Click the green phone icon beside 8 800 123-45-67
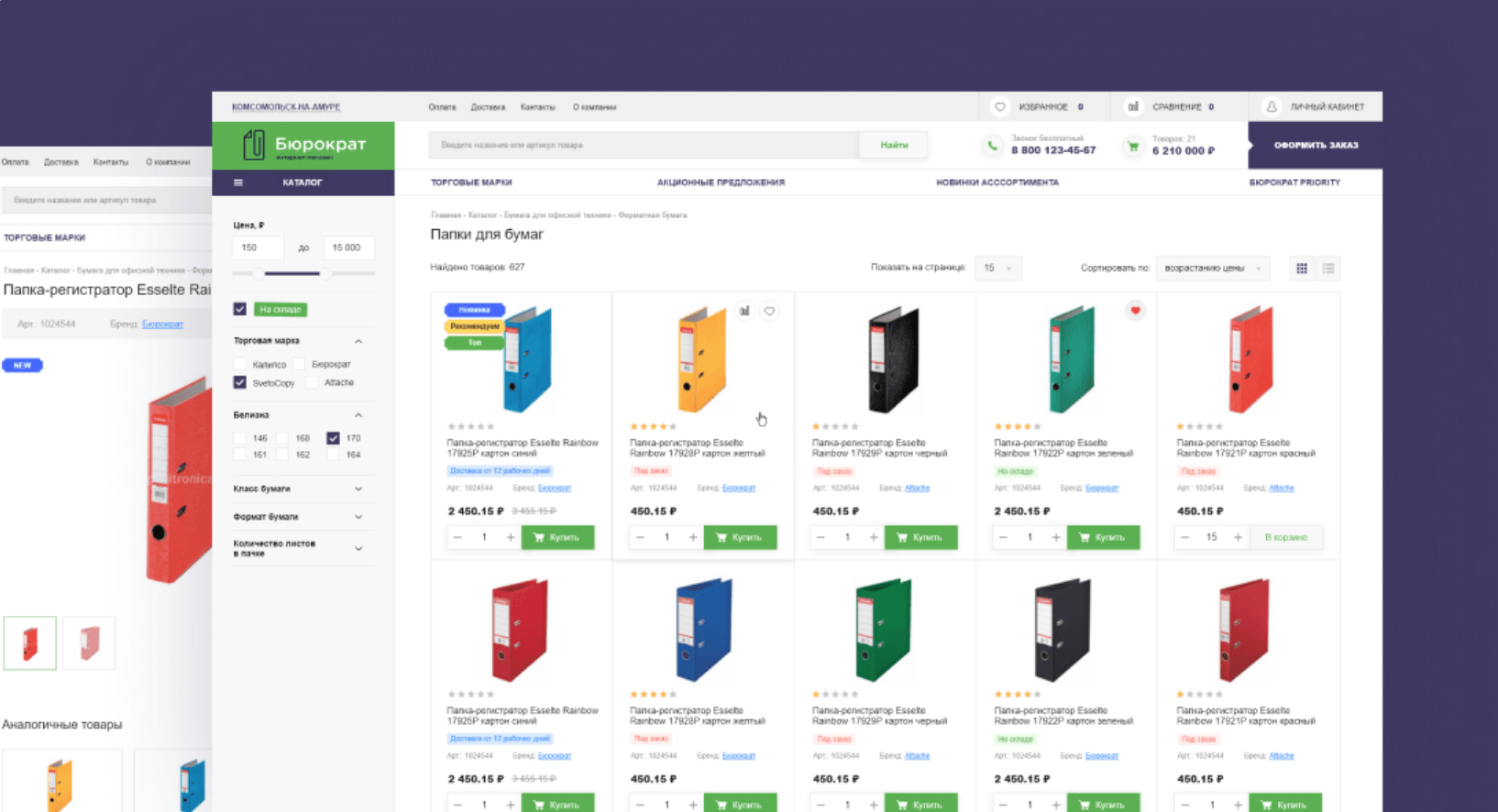Viewport: 1498px width, 812px height. 992,146
